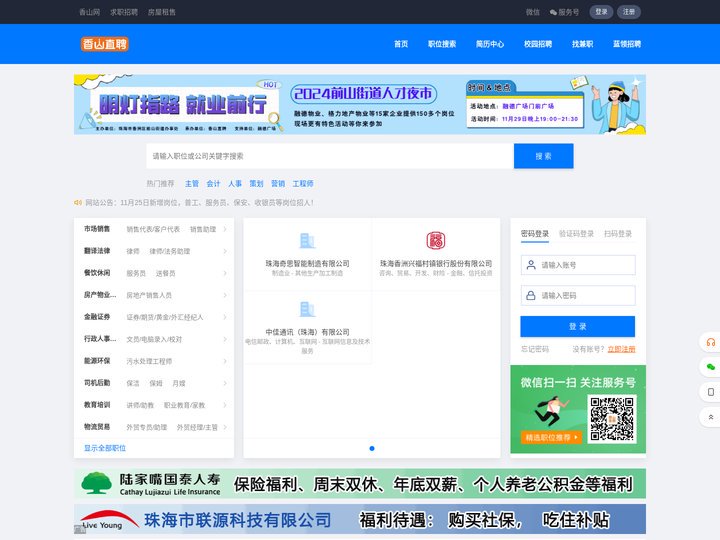Switch to the 验证码登录 tab
Image resolution: width=720 pixels, height=540 pixels.
click(x=576, y=234)
